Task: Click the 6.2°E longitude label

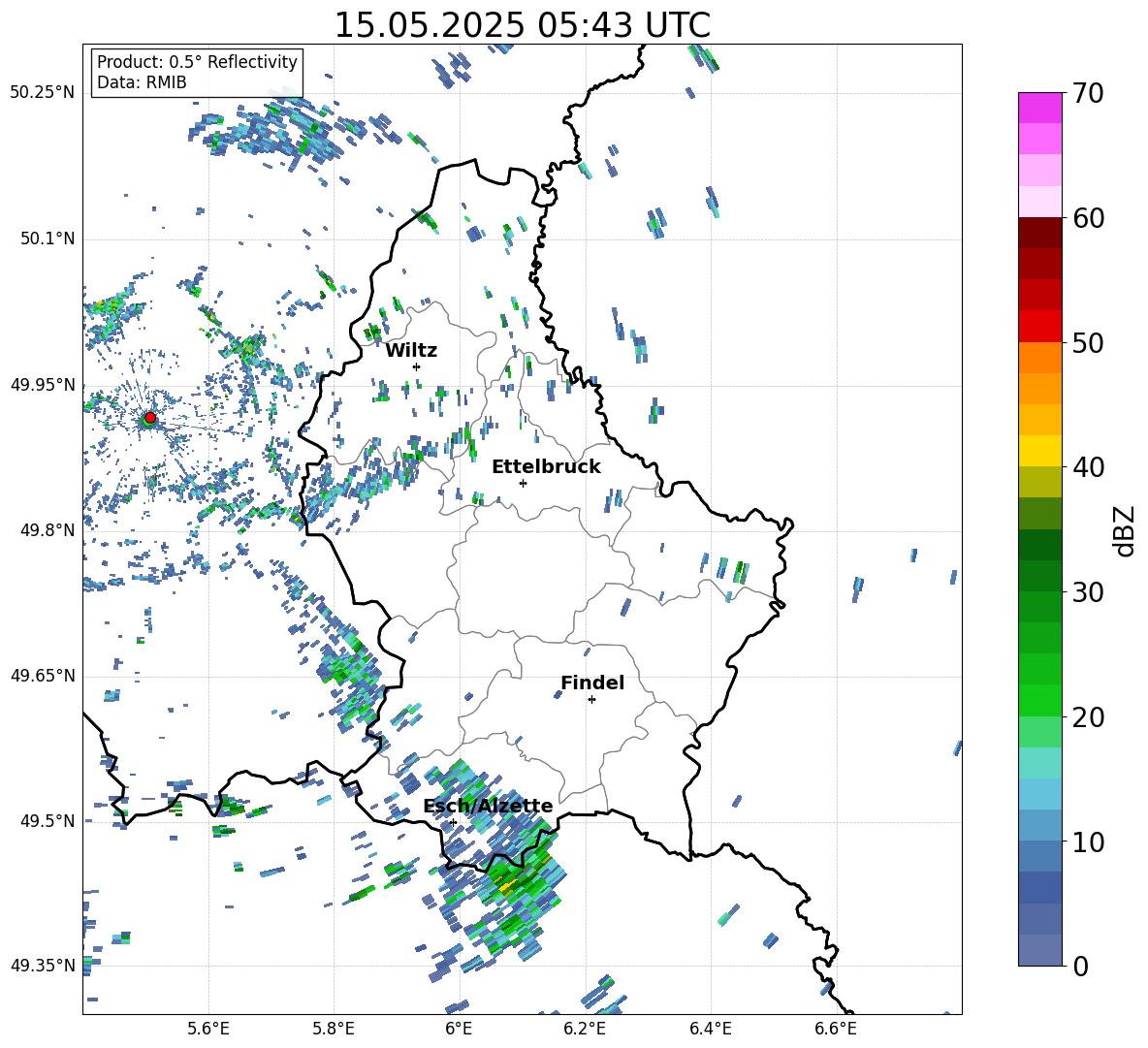Action: point(585,1029)
